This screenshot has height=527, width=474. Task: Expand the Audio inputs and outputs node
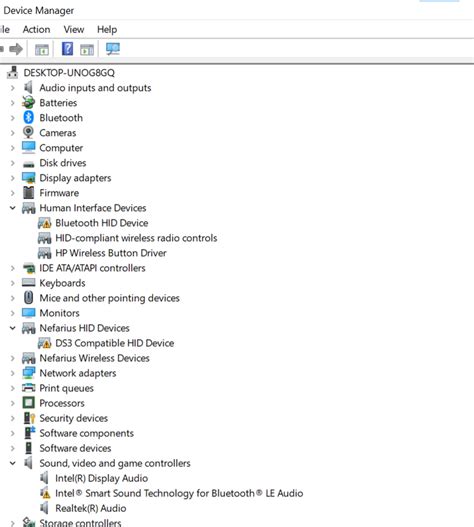click(x=12, y=88)
